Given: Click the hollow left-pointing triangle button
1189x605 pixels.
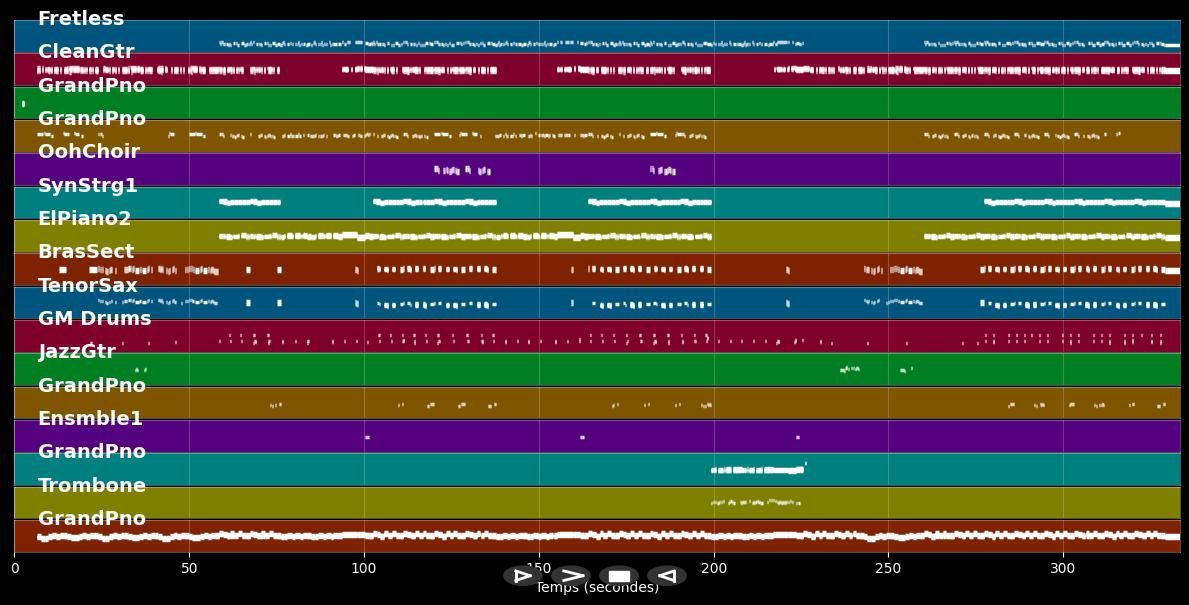Looking at the screenshot, I should pyautogui.click(x=667, y=576).
